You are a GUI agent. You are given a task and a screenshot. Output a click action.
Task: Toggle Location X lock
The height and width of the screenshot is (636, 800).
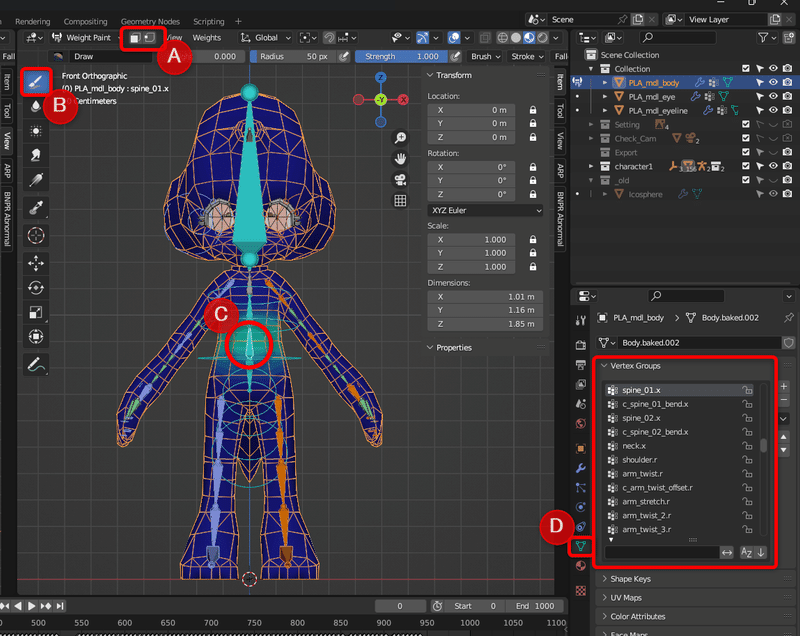[x=533, y=110]
